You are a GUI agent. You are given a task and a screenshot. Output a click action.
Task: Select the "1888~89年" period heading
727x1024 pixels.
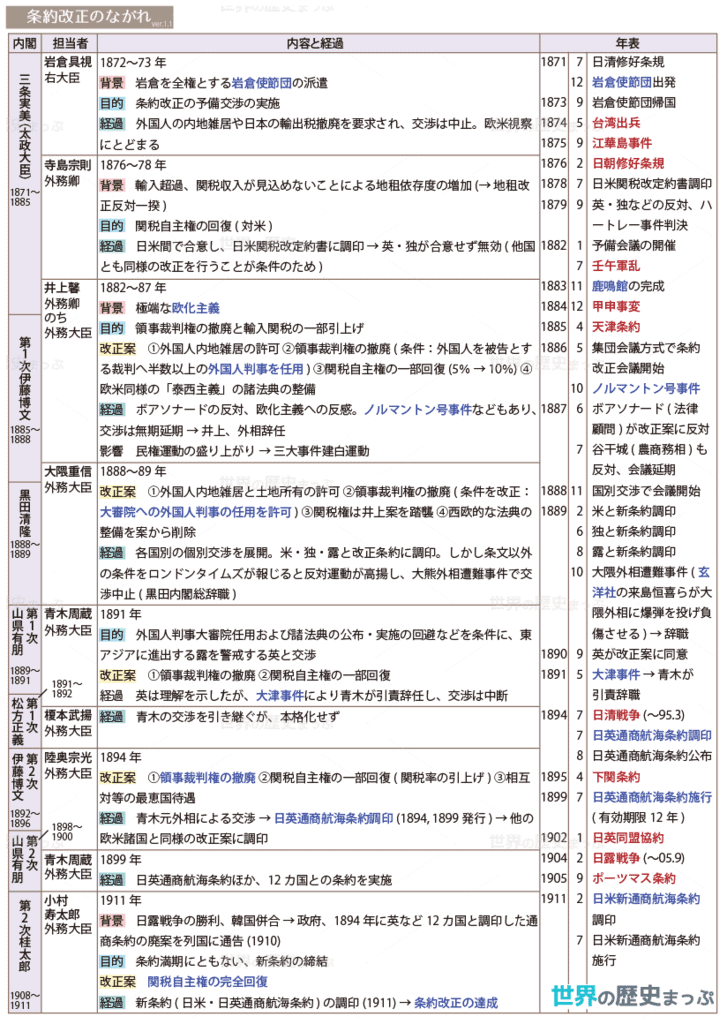pyautogui.click(x=133, y=471)
